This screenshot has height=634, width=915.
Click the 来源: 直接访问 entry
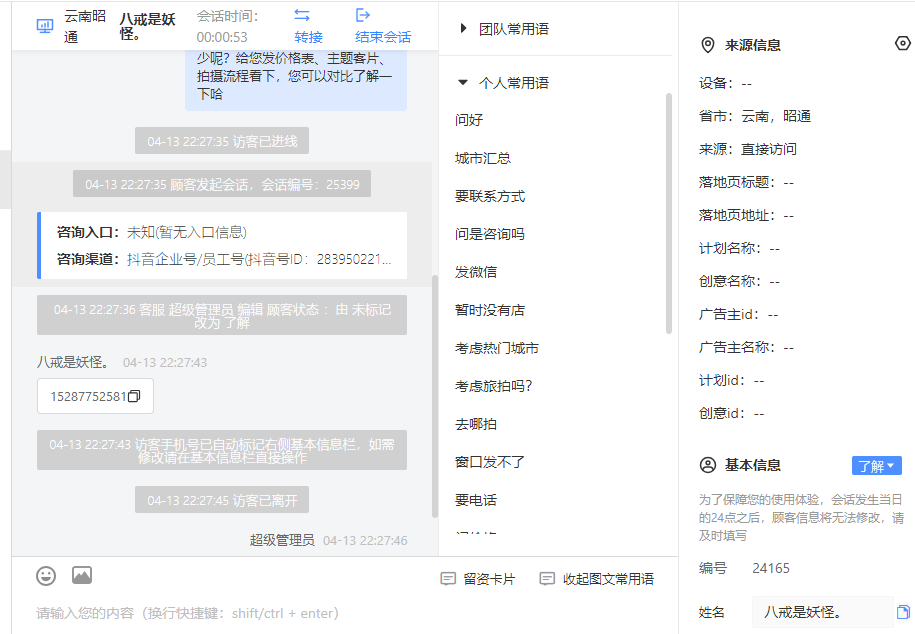pyautogui.click(x=748, y=149)
